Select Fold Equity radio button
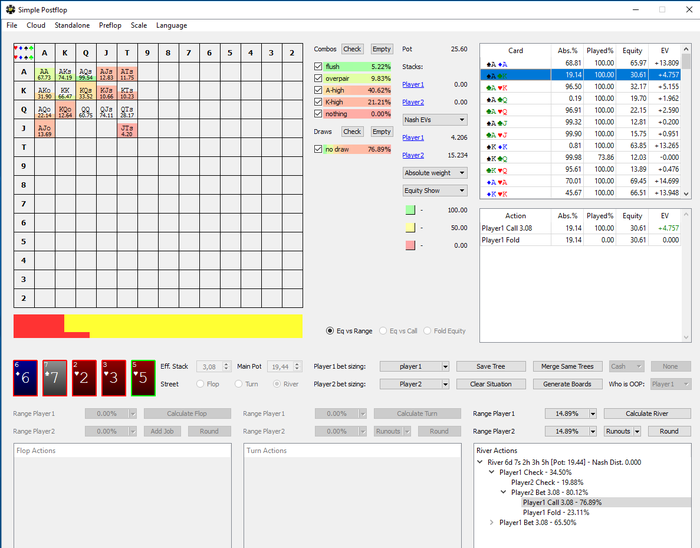This screenshot has height=548, width=700. coord(427,331)
